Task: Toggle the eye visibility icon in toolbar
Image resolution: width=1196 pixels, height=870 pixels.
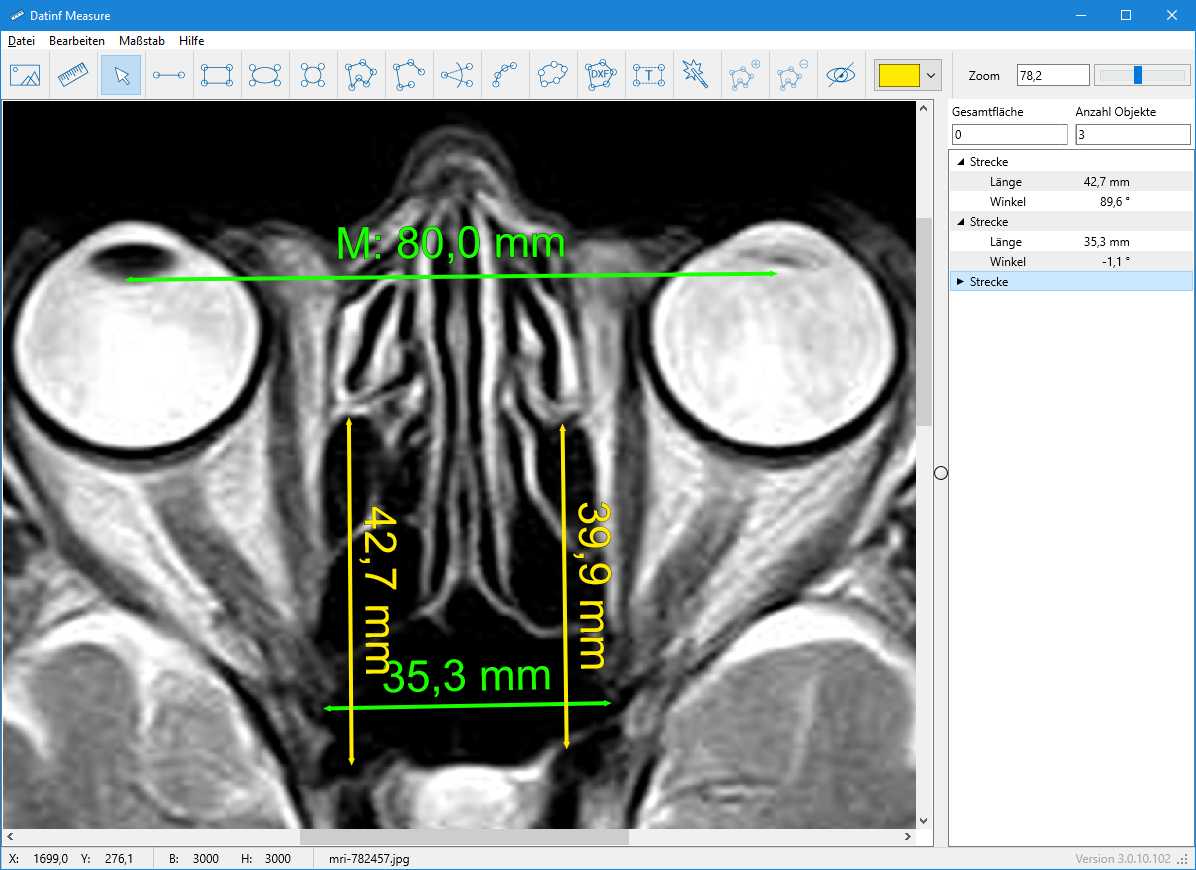Action: coord(841,75)
